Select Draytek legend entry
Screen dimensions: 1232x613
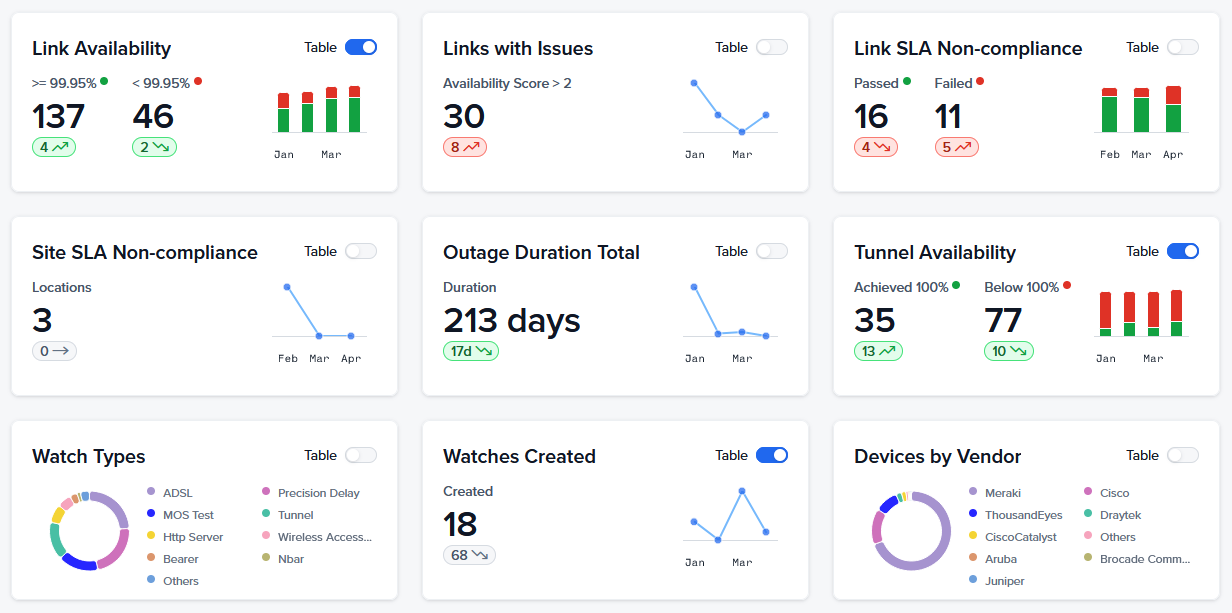click(1112, 515)
